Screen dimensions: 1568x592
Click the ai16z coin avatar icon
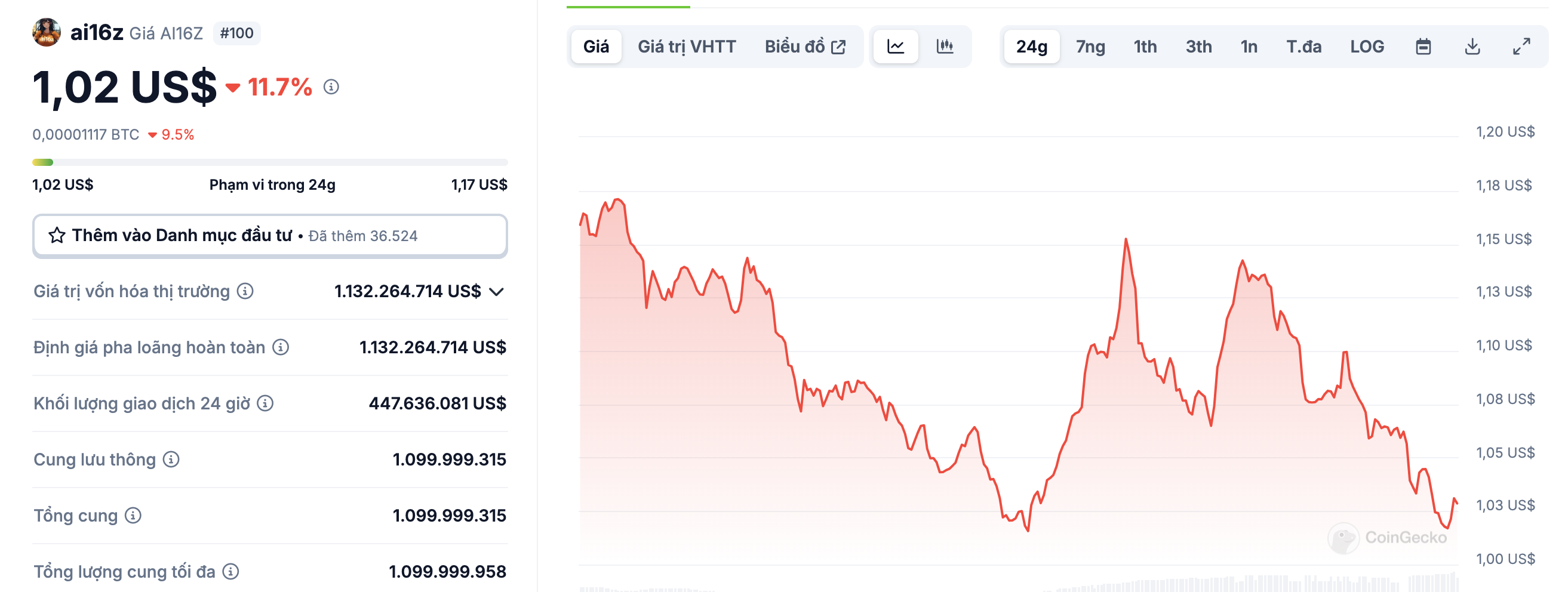click(46, 32)
